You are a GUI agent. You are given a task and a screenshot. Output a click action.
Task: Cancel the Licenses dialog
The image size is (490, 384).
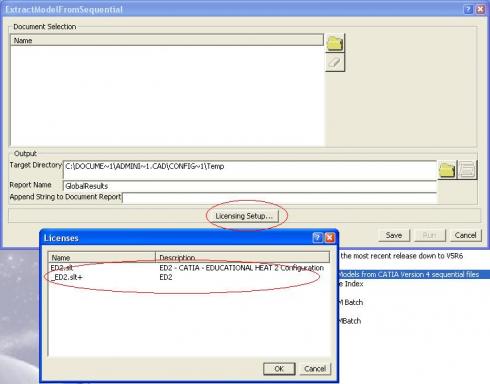[315, 369]
